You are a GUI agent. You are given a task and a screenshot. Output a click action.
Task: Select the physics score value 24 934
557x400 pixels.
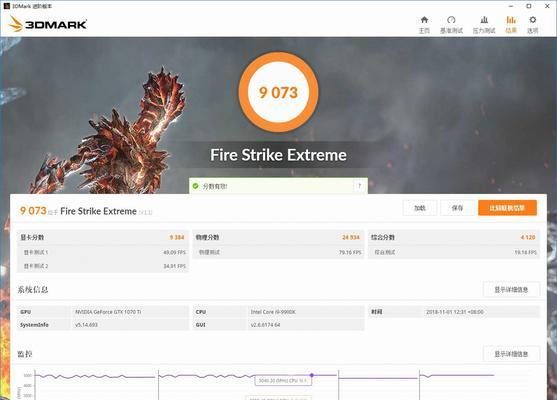click(x=351, y=237)
